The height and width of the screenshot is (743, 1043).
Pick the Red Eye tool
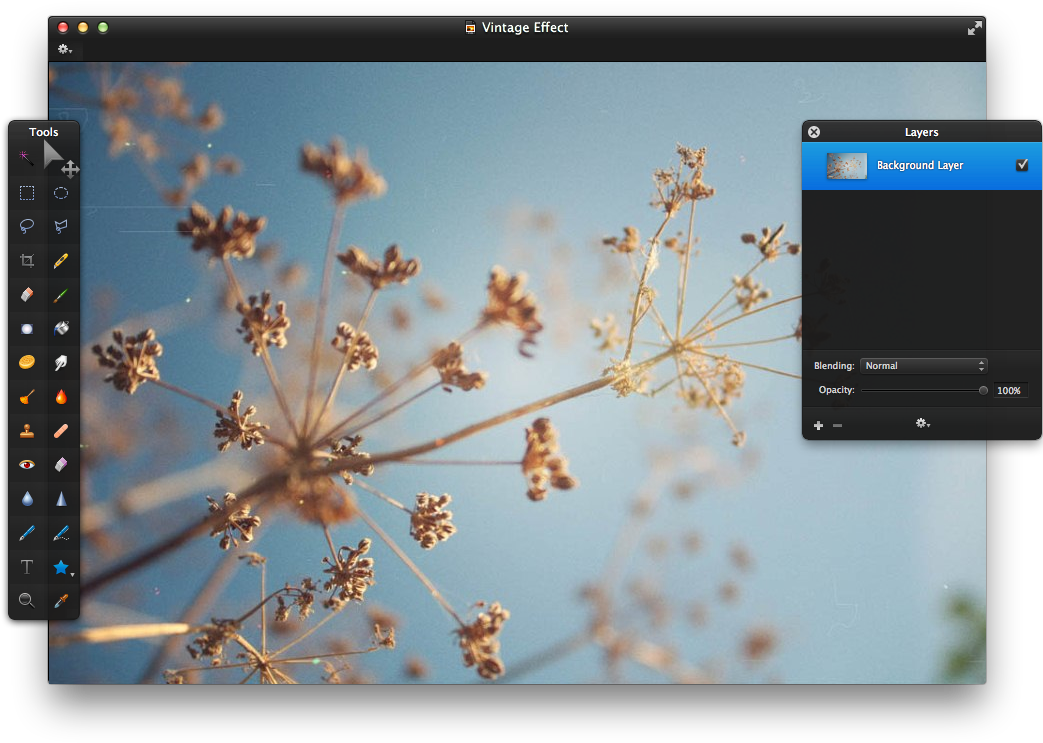point(27,464)
